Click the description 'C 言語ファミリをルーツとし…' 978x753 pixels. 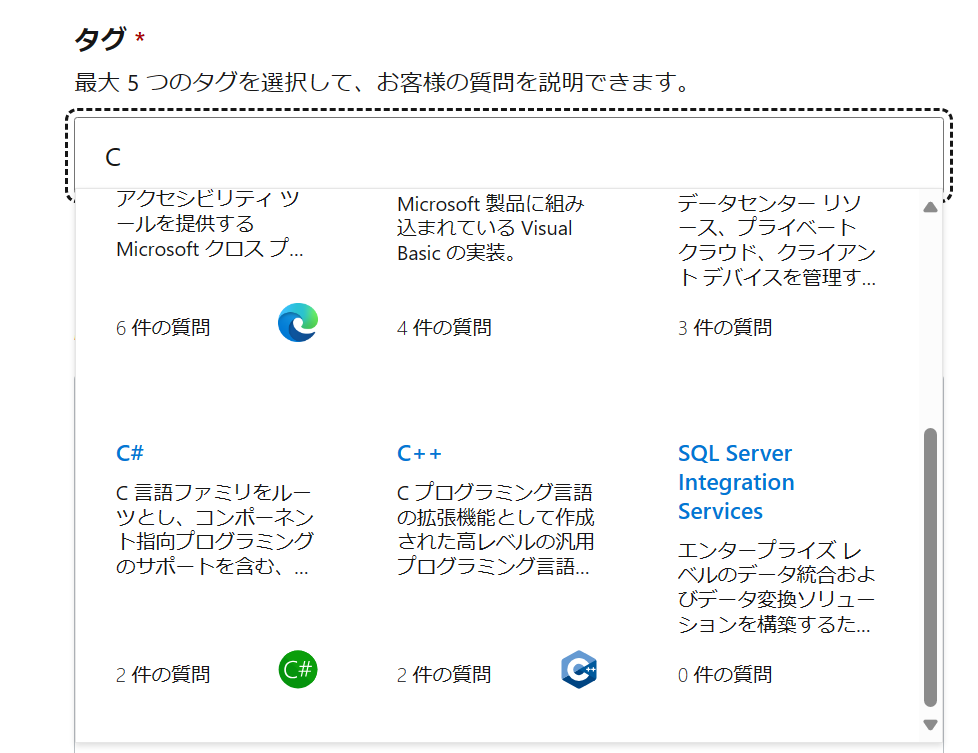click(x=215, y=529)
